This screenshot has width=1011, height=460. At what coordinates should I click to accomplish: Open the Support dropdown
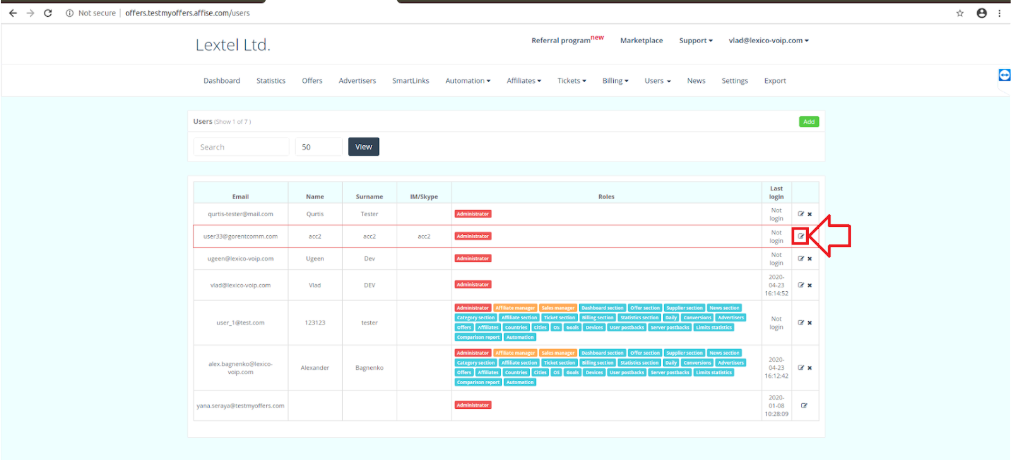point(696,40)
